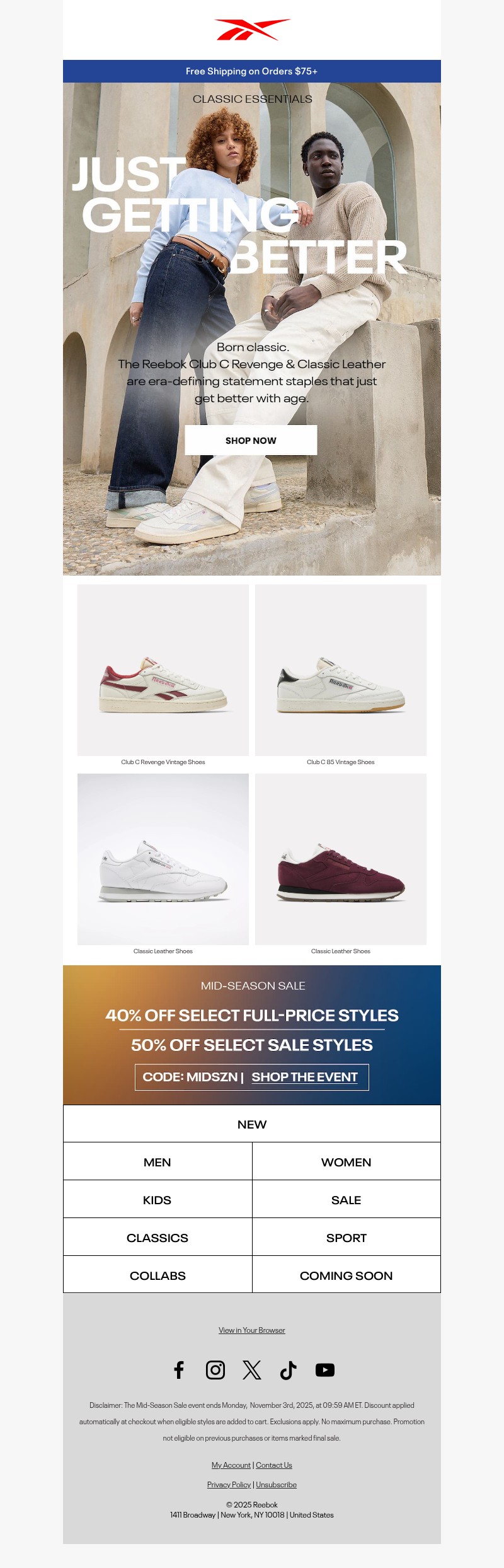Click the Free Shipping banner

tap(252, 71)
